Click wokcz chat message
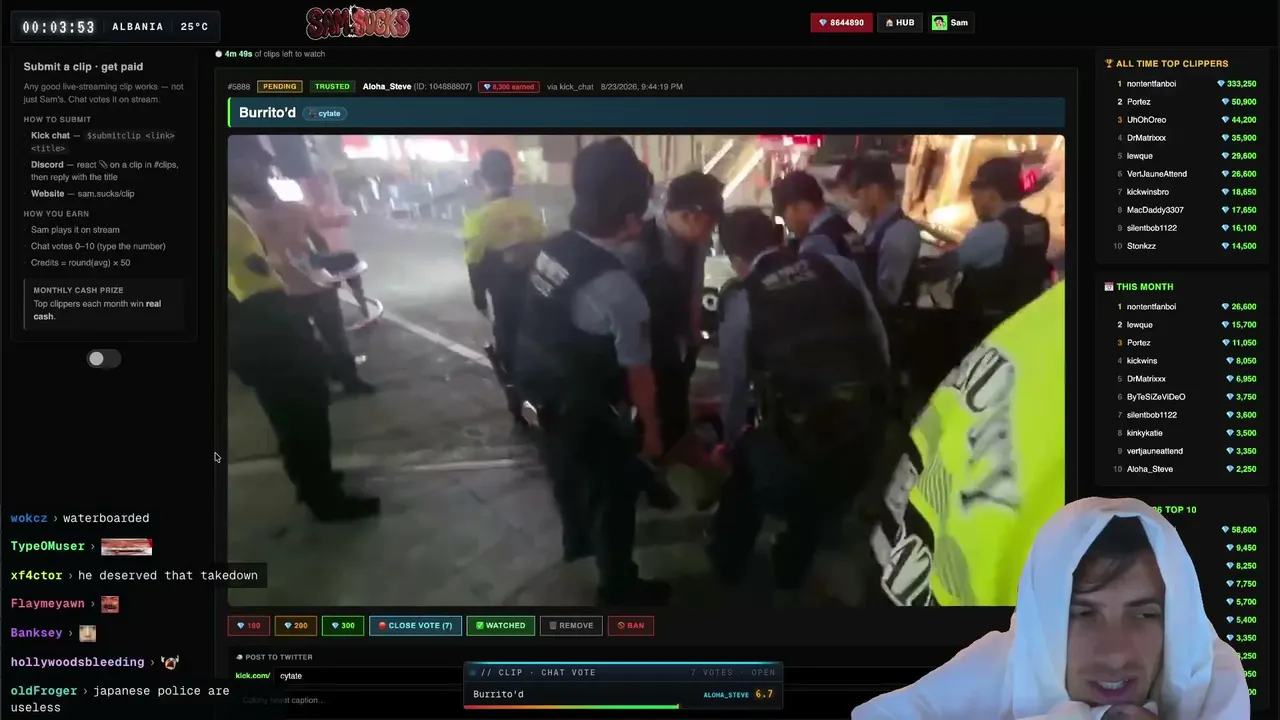Image resolution: width=1280 pixels, height=720 pixels. pyautogui.click(x=80, y=518)
